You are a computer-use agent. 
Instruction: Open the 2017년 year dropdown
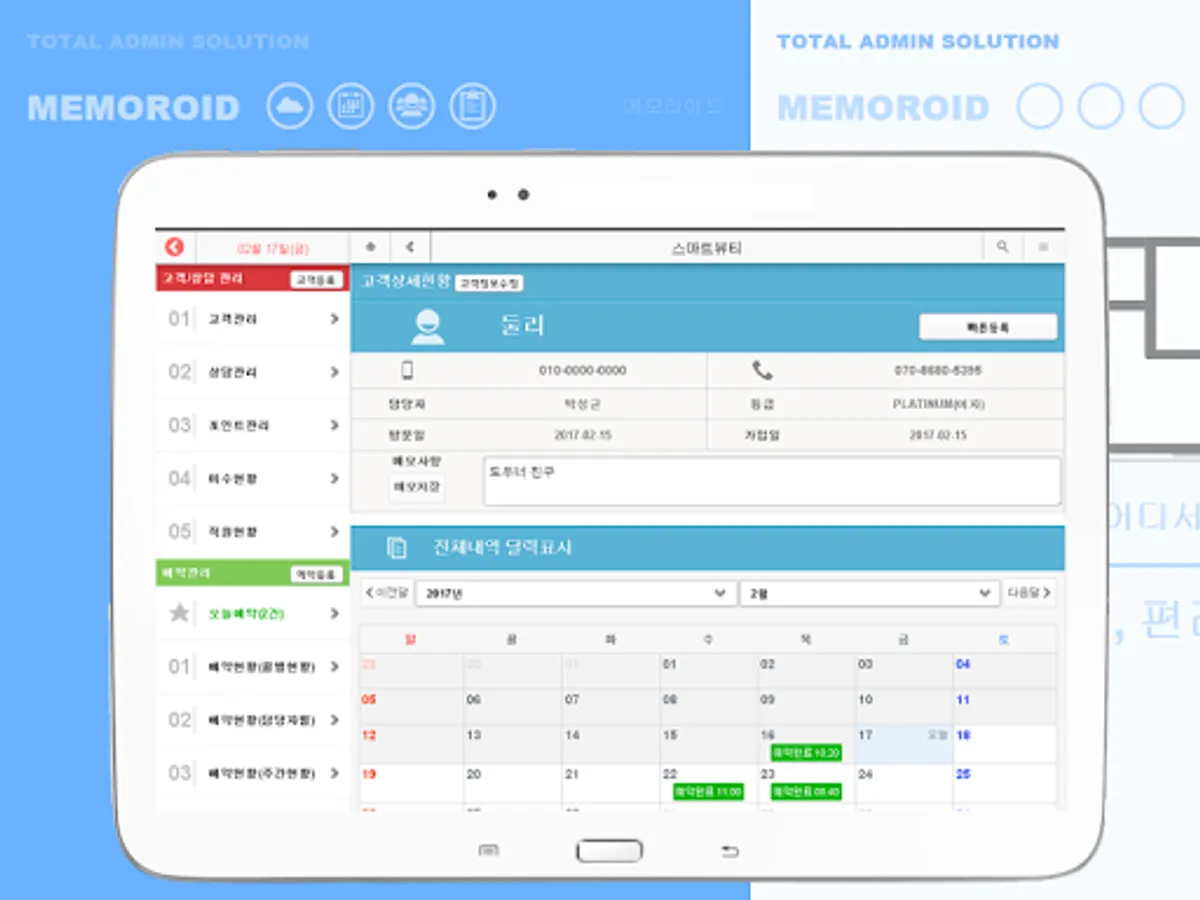[576, 593]
